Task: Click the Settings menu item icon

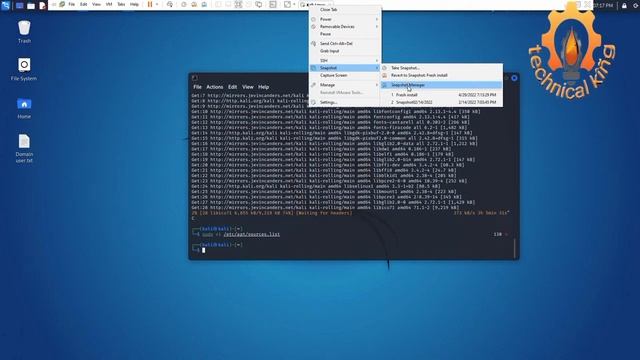Action: (313, 102)
